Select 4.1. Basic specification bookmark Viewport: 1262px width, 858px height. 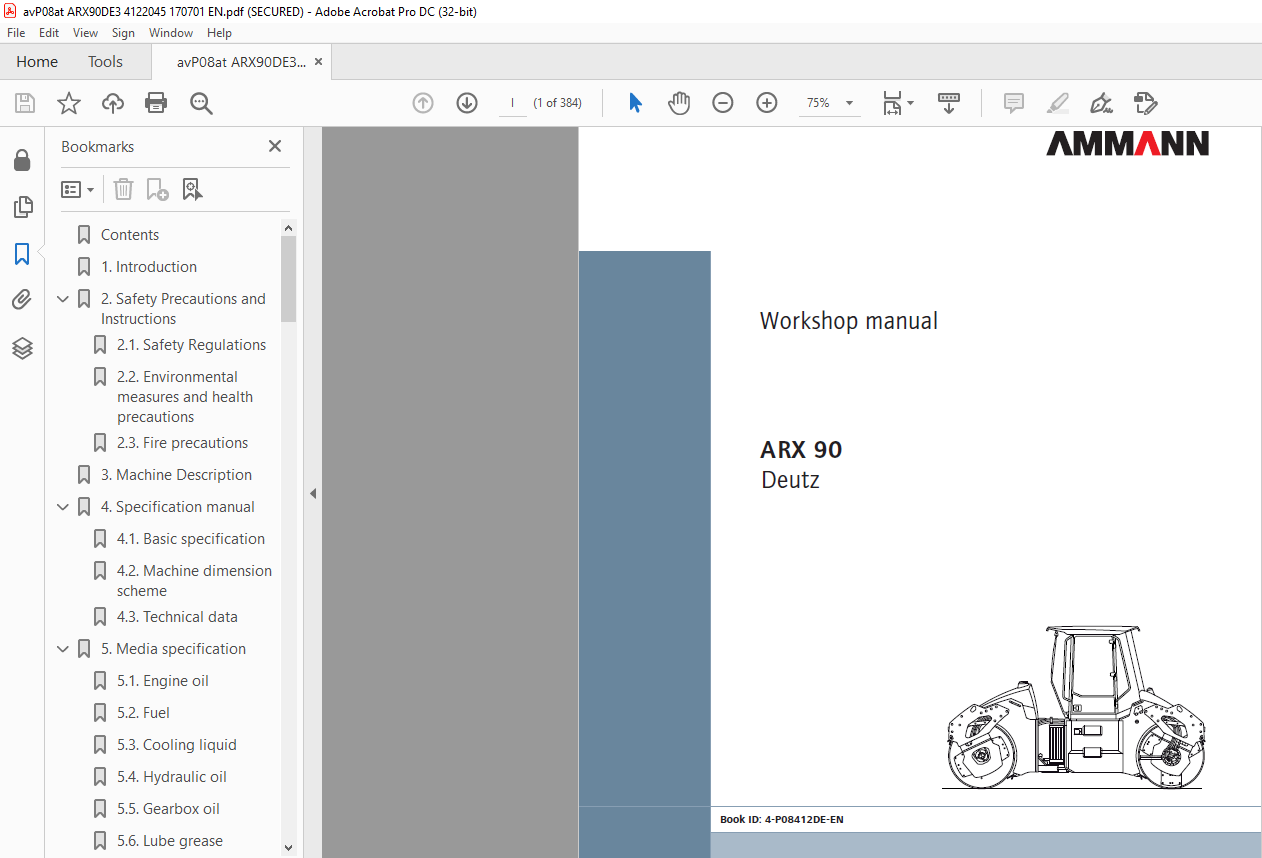coord(191,539)
